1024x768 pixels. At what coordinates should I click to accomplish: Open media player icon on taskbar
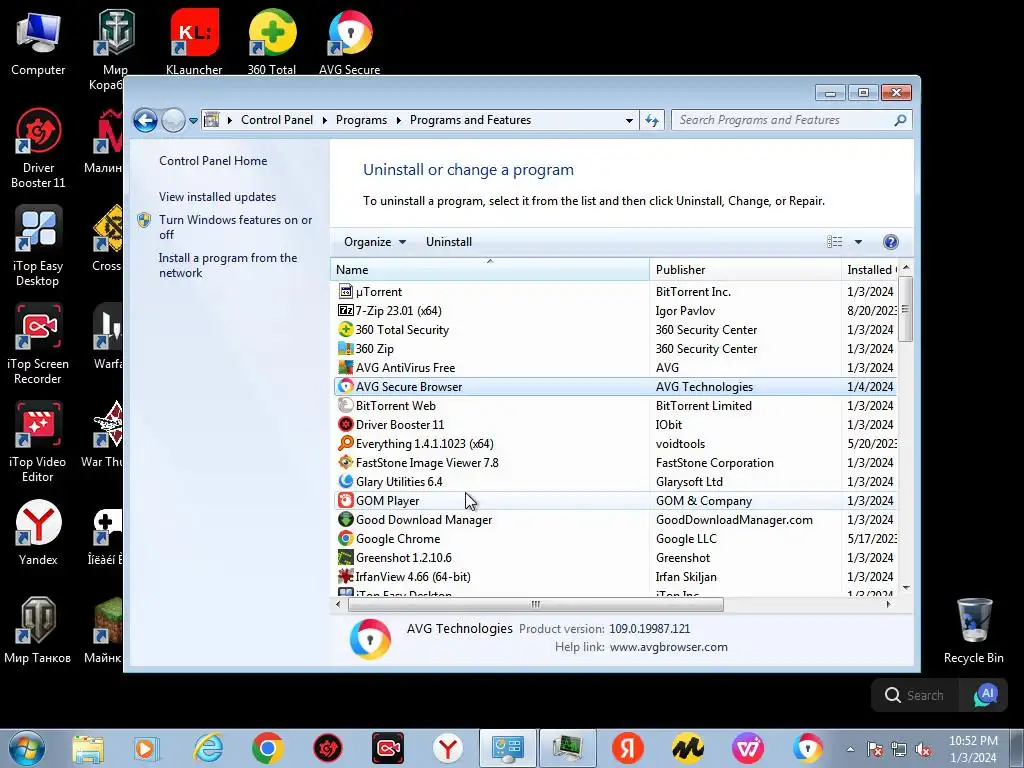[x=148, y=748]
